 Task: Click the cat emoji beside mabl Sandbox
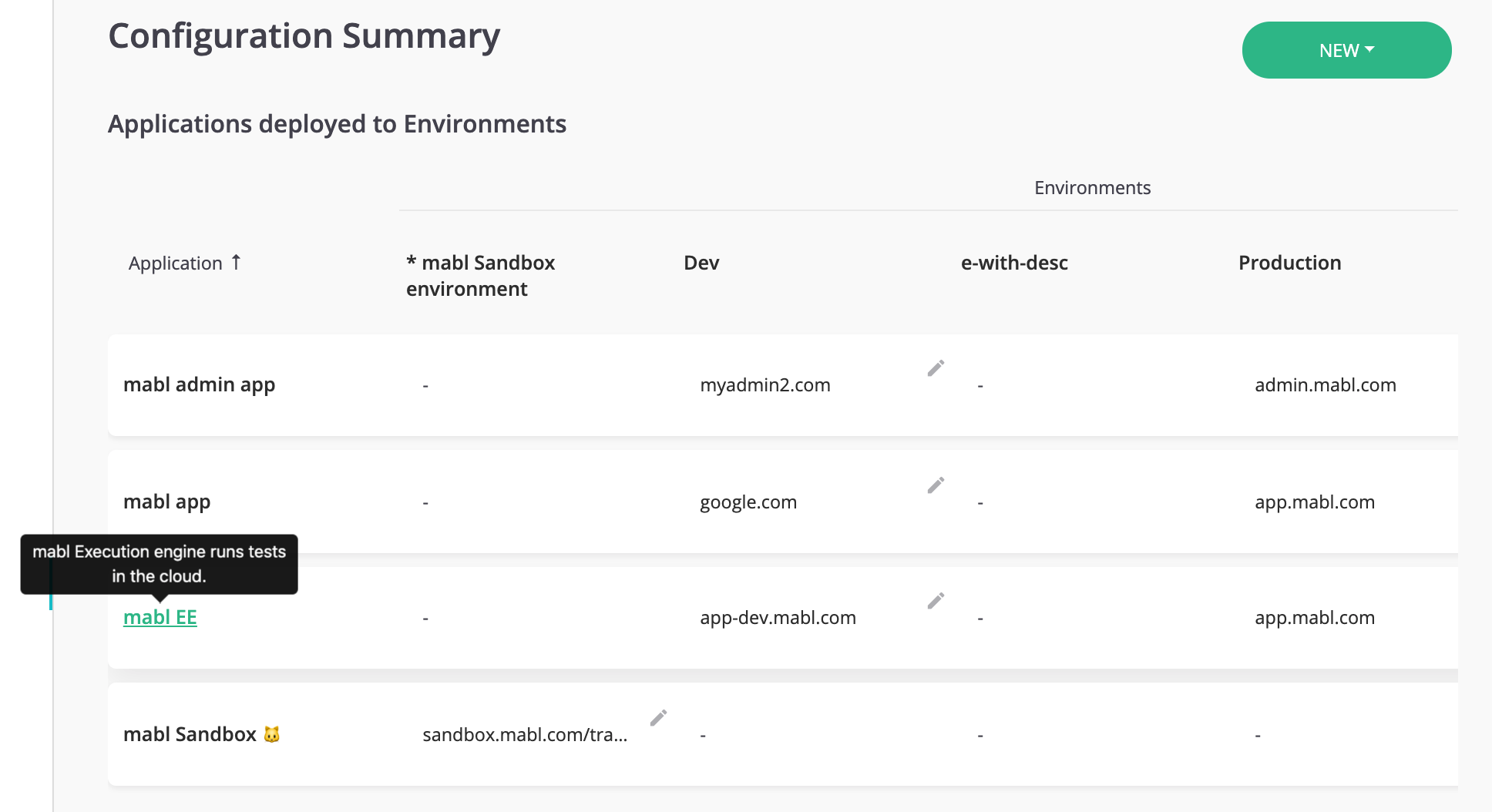pyautogui.click(x=272, y=734)
